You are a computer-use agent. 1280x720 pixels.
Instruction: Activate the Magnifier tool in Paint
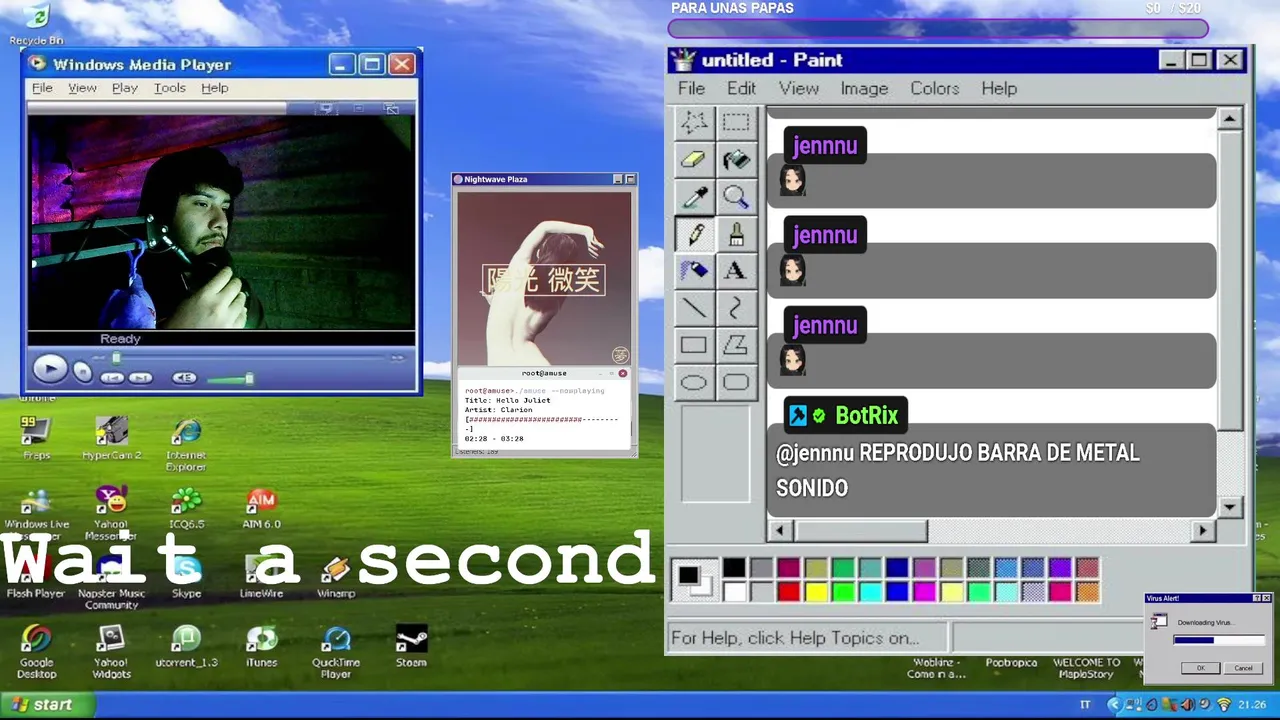(736, 196)
